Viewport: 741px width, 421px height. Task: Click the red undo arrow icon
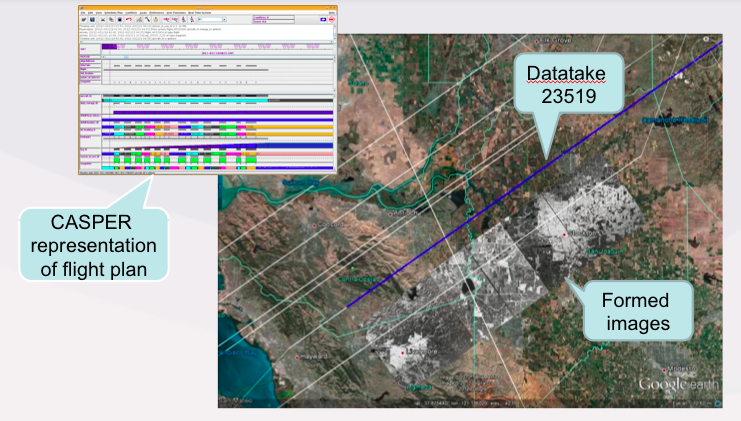(129, 20)
